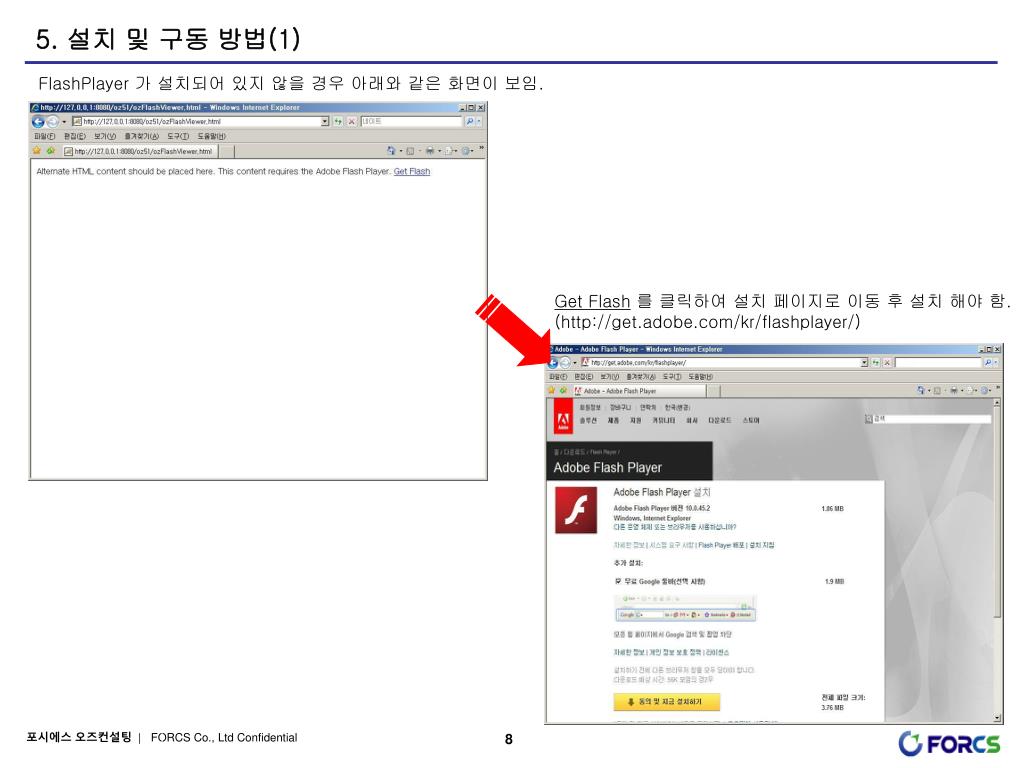1024x768 pixels.
Task: Click the yellow 동의 및 지금 설치하기 button
Action: [666, 702]
